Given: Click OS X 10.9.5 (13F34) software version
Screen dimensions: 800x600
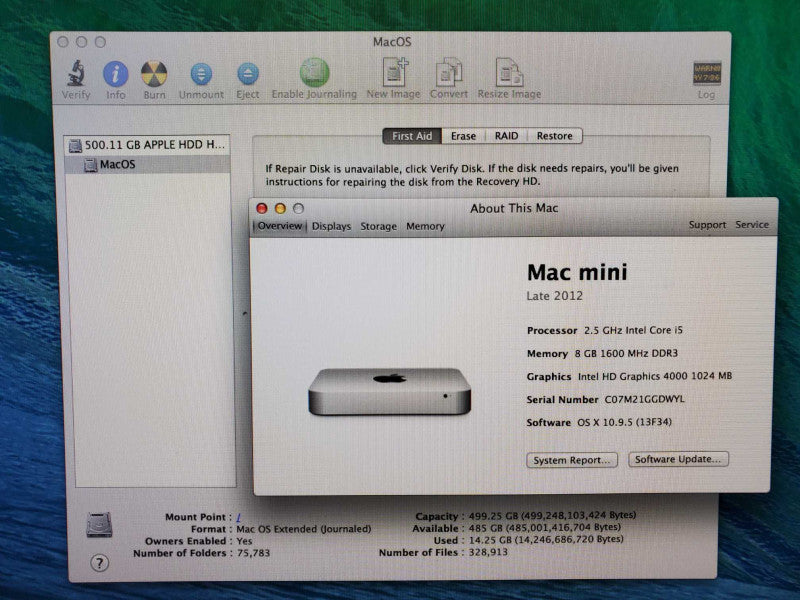Looking at the screenshot, I should coord(624,422).
